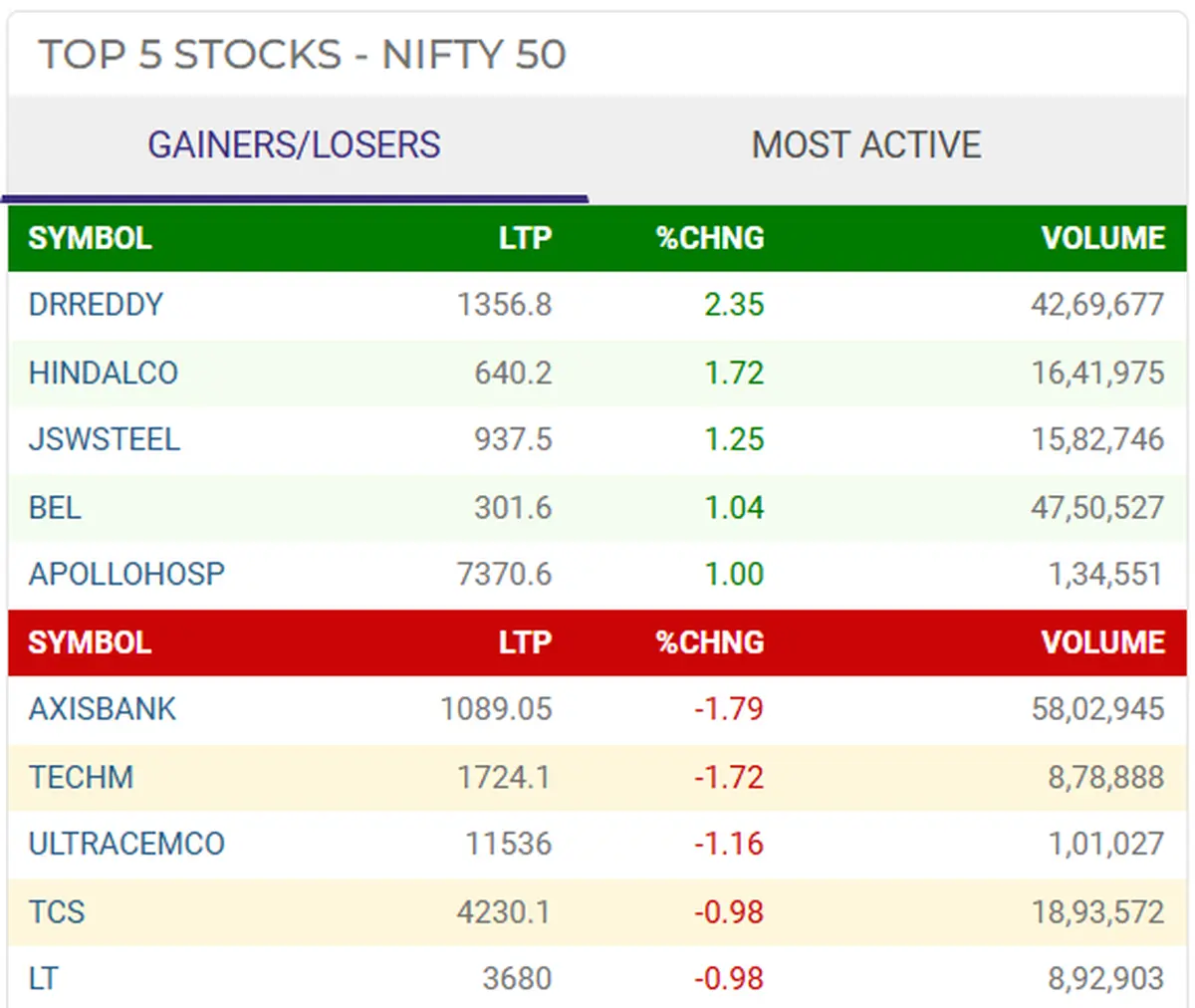
Task: Select APOLLOHOSP volume 1,34,551
Action: pos(1105,574)
